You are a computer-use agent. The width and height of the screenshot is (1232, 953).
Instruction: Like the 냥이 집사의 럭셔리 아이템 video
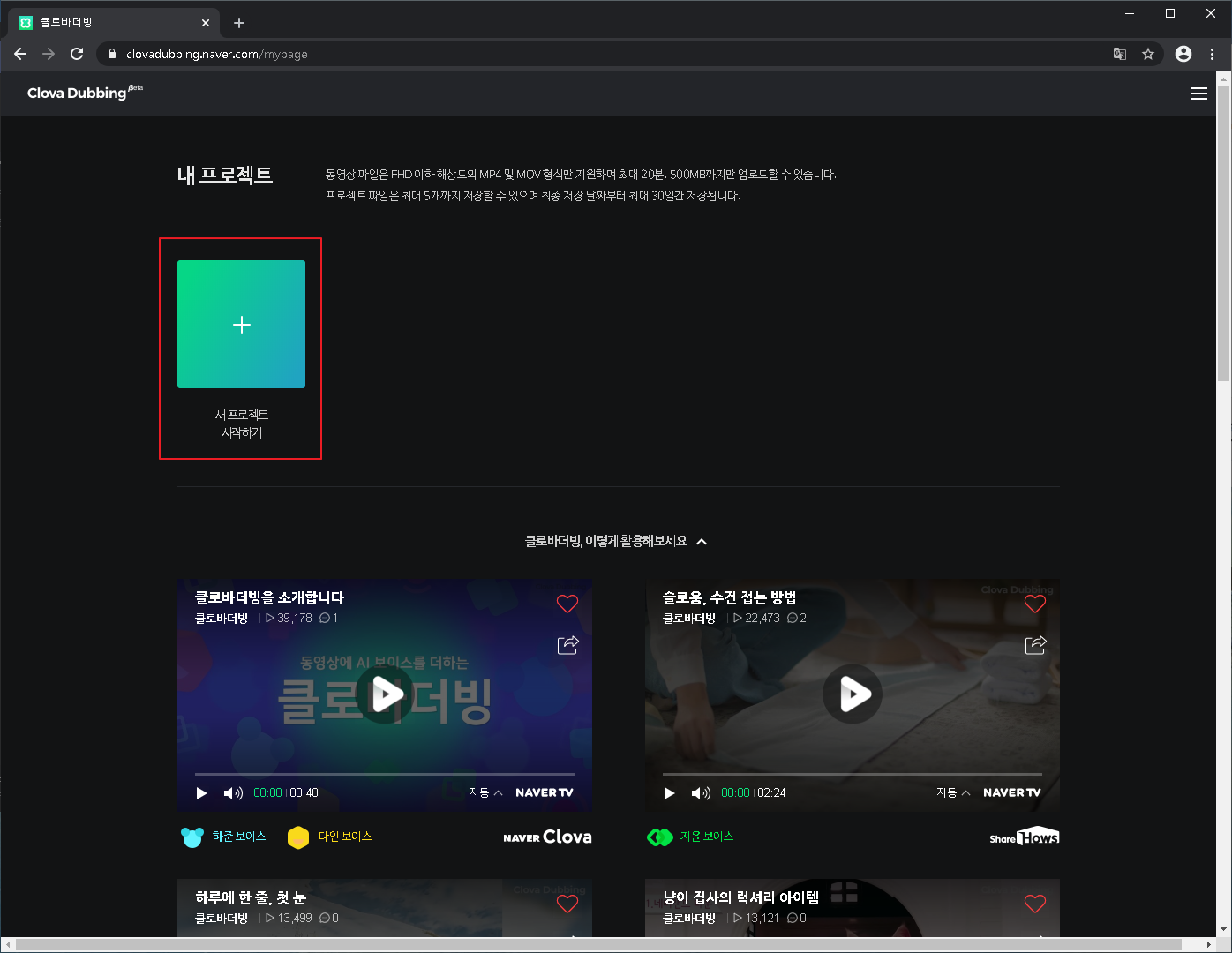(x=1035, y=904)
